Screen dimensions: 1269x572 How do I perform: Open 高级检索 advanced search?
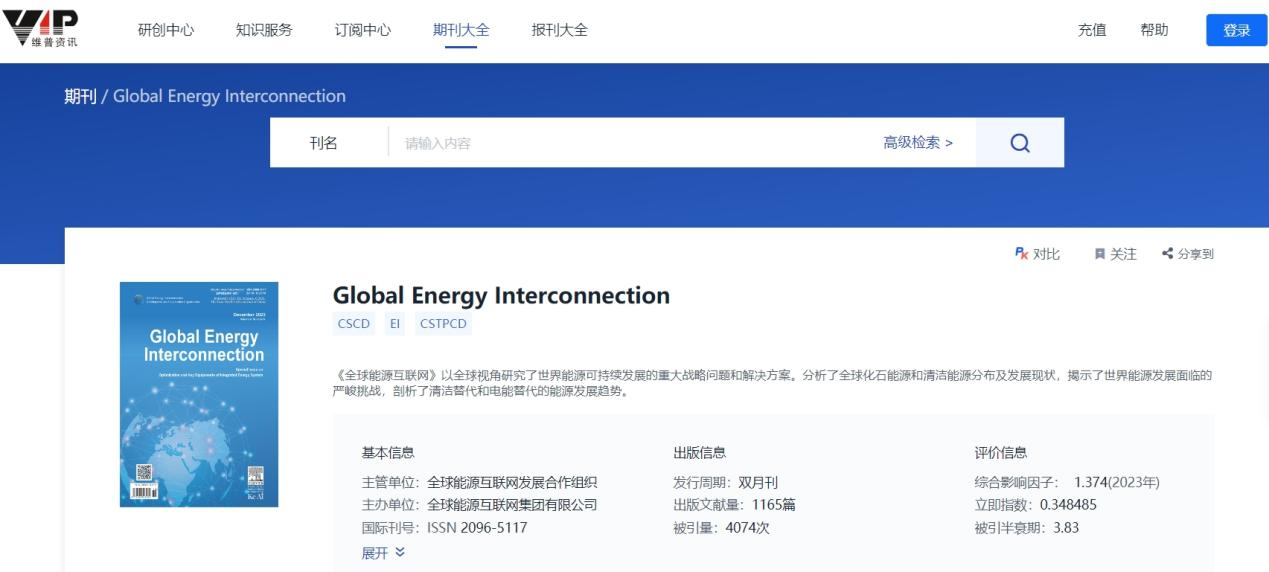[918, 143]
